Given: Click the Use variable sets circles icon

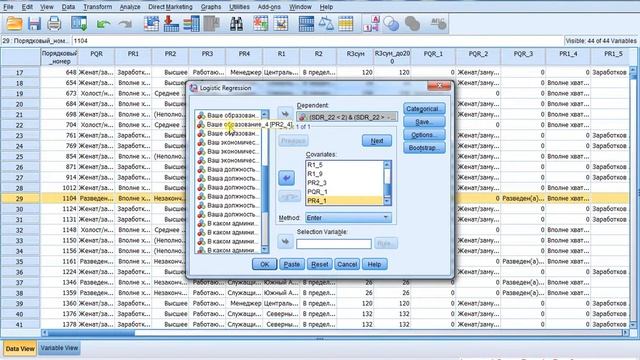Looking at the screenshot, I should [391, 24].
